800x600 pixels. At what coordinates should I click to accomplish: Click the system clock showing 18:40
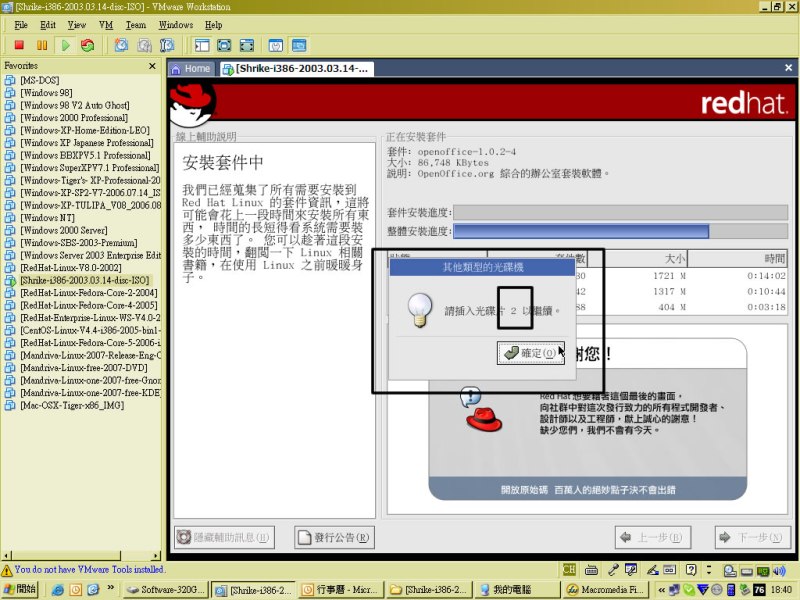coord(781,590)
